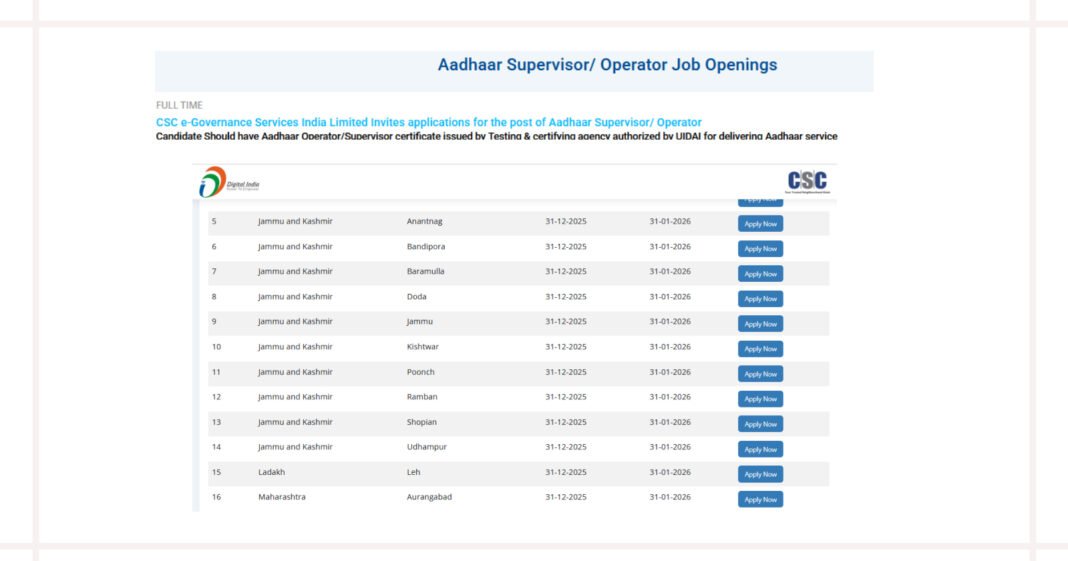Select the Ramban district cell
Screen dimensions: 1068x561
(x=422, y=396)
